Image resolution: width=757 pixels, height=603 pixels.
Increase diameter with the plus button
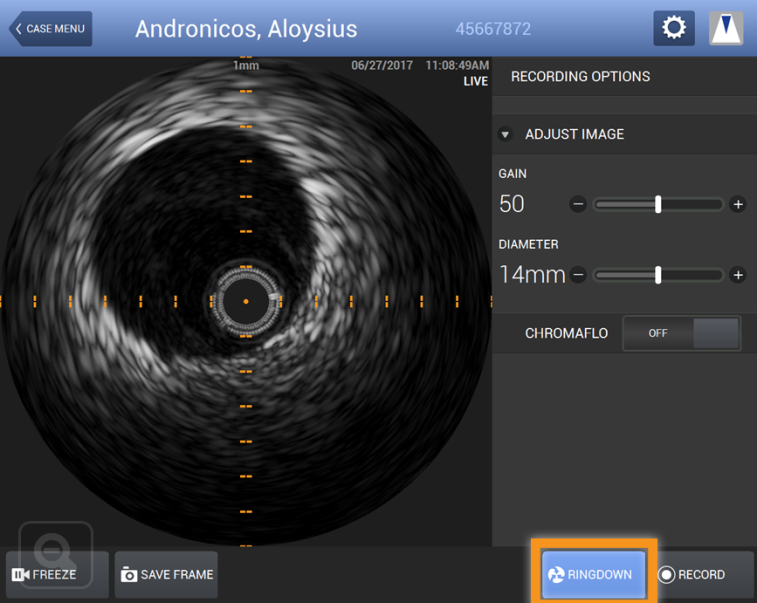tap(738, 275)
